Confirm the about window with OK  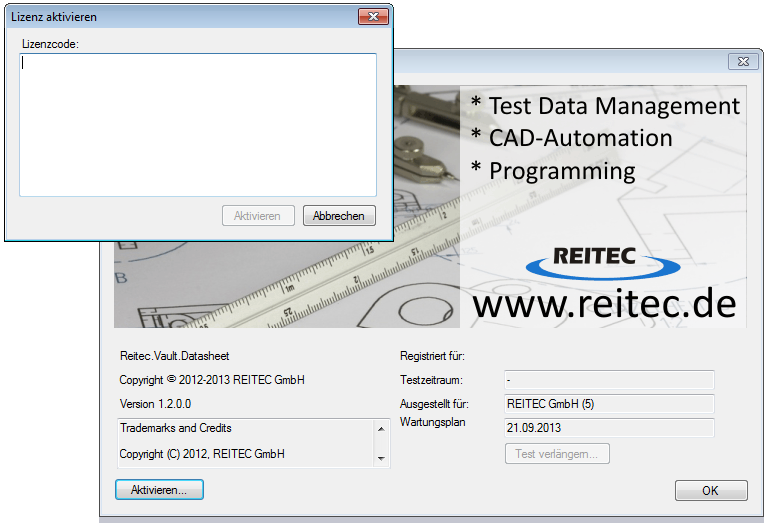point(710,490)
